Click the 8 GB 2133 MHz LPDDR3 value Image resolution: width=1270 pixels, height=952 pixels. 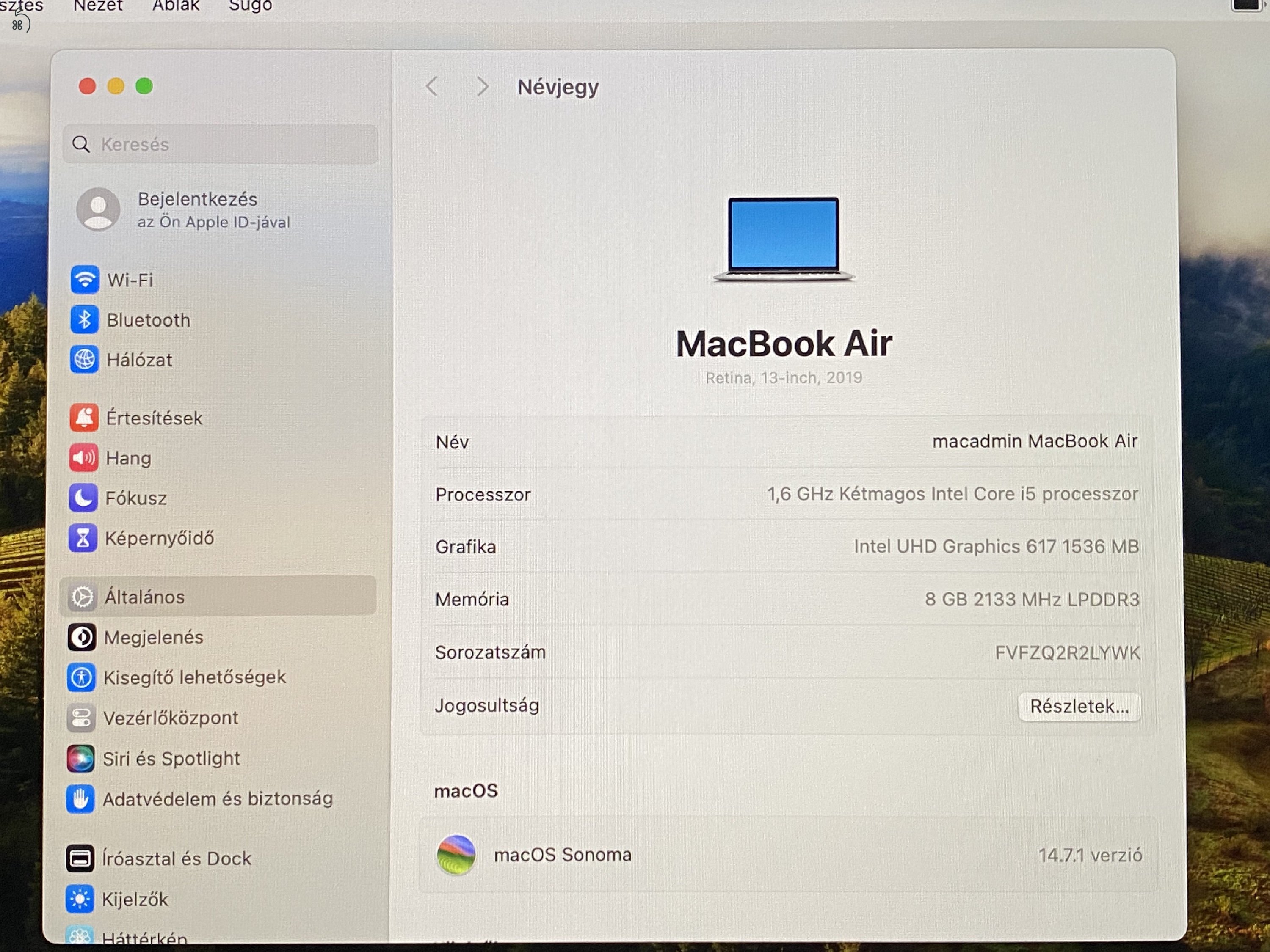coord(1032,599)
